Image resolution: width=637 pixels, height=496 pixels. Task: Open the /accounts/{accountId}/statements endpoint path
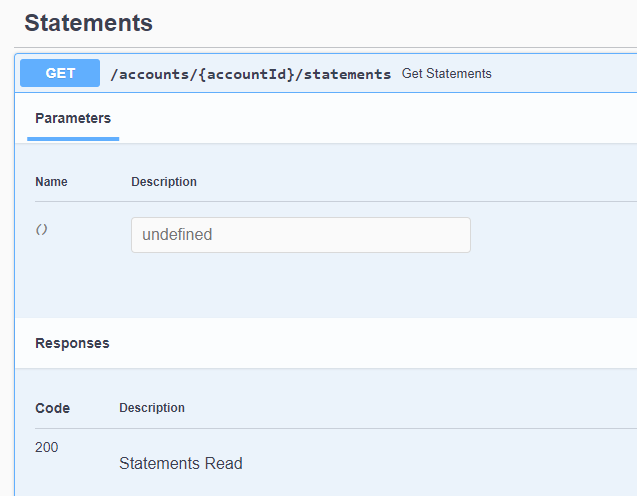point(251,74)
